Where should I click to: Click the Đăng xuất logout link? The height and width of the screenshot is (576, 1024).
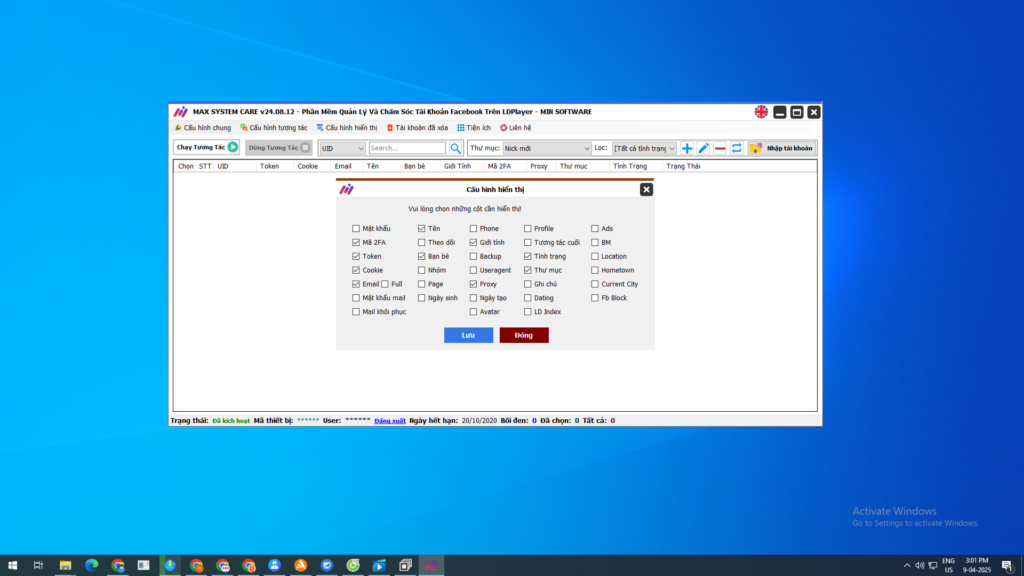pyautogui.click(x=390, y=421)
